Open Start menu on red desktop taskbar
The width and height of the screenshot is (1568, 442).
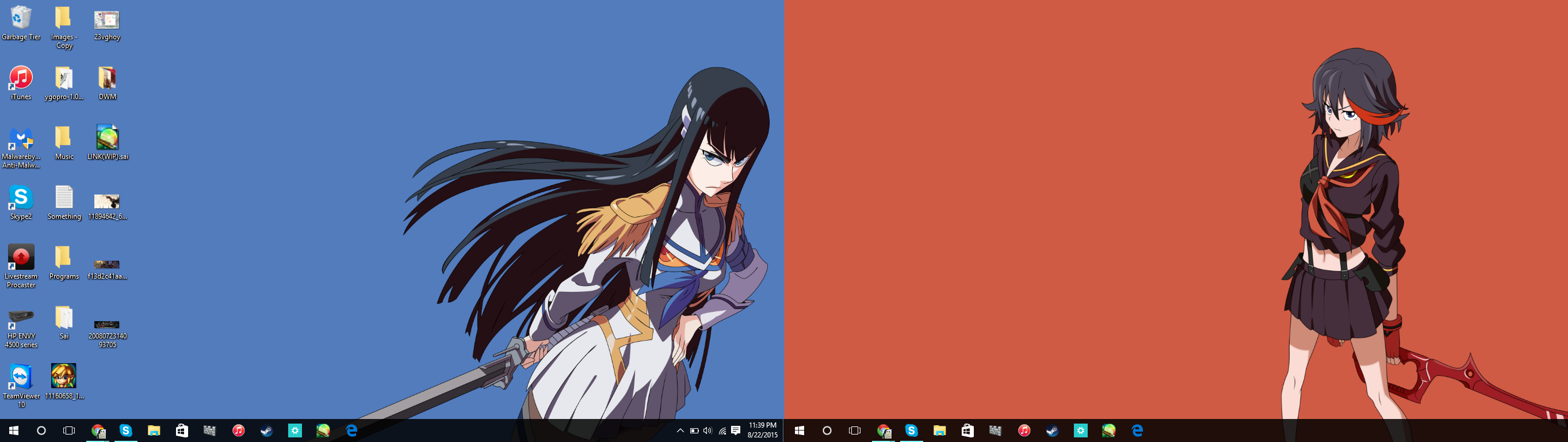799,430
